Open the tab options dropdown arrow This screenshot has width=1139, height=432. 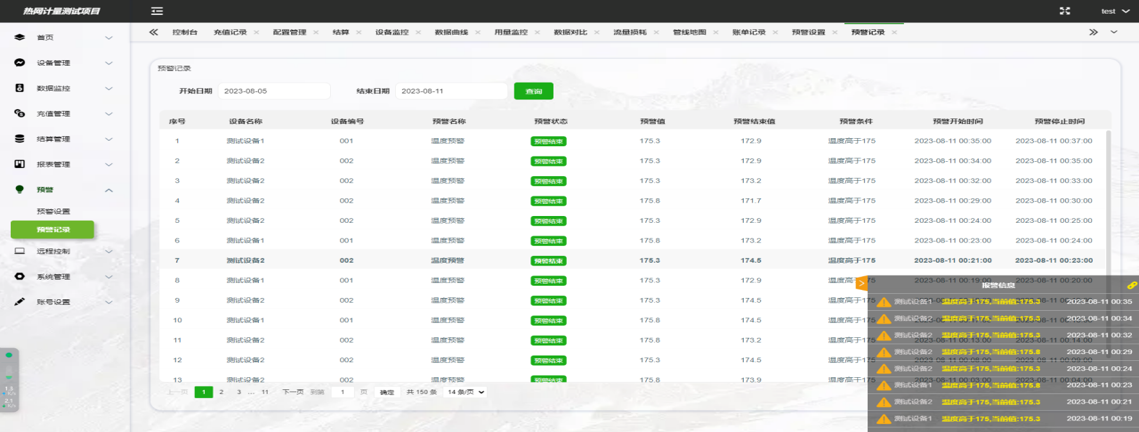[1114, 32]
